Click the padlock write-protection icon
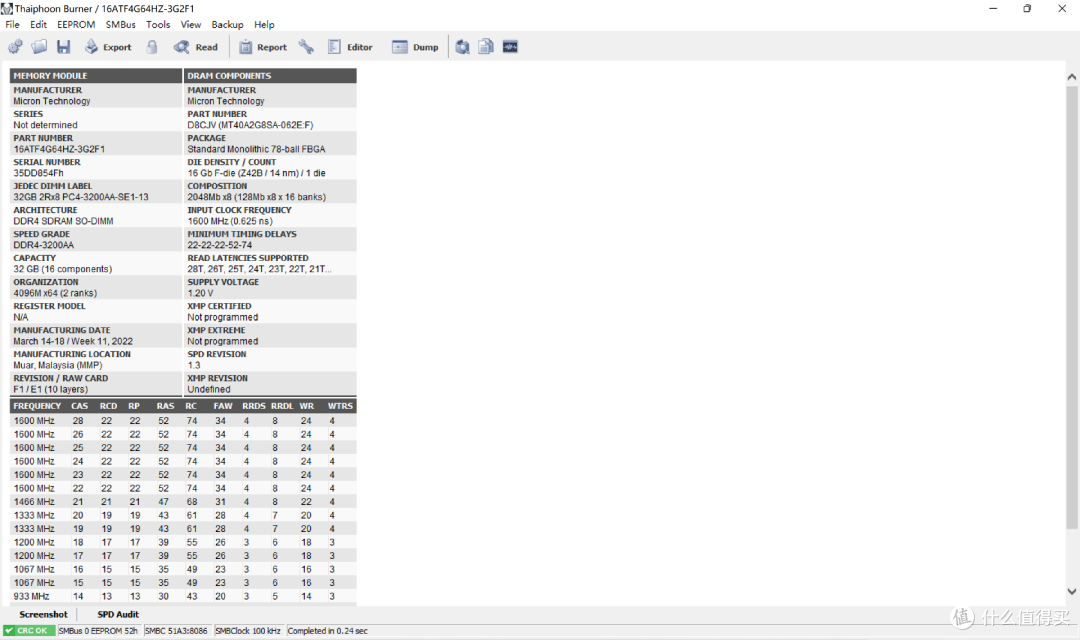Screen dimensions: 1080x640 [x=152, y=47]
